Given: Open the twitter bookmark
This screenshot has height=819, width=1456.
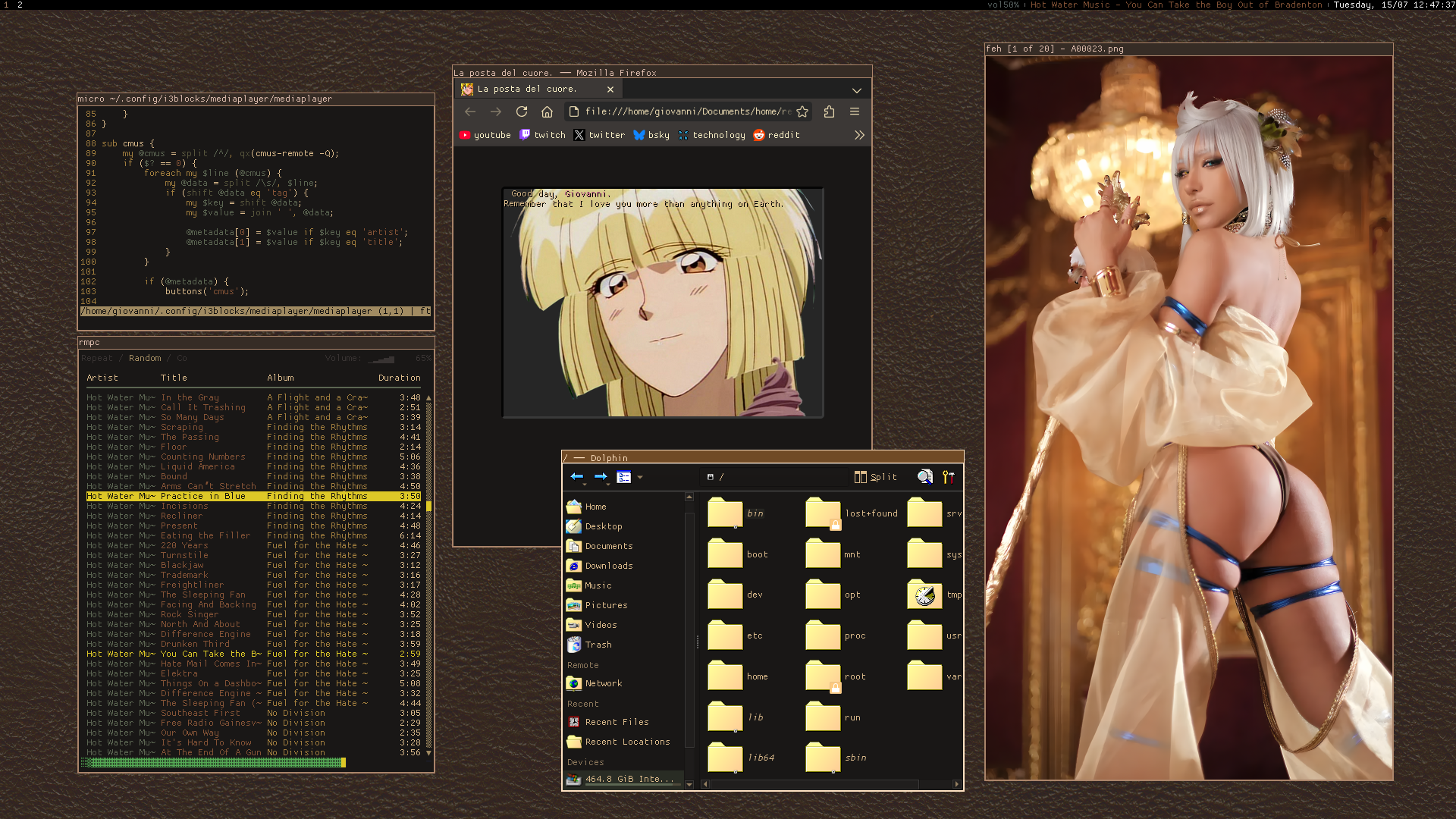Looking at the screenshot, I should coord(599,135).
